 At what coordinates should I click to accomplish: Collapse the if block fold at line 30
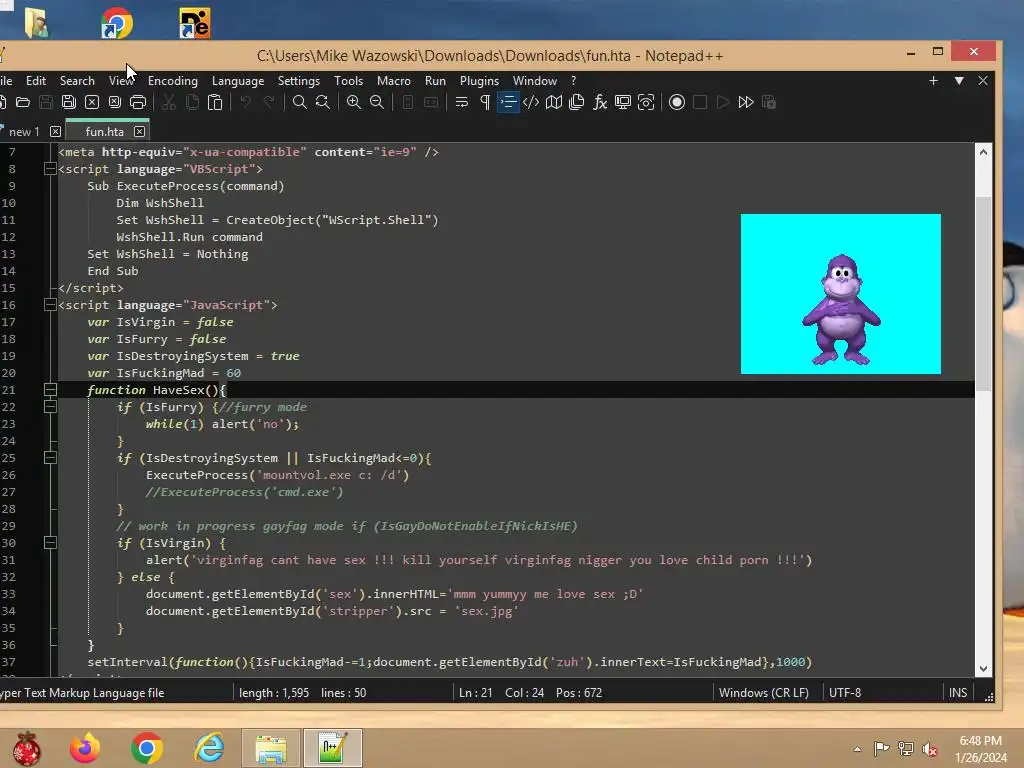pos(50,543)
